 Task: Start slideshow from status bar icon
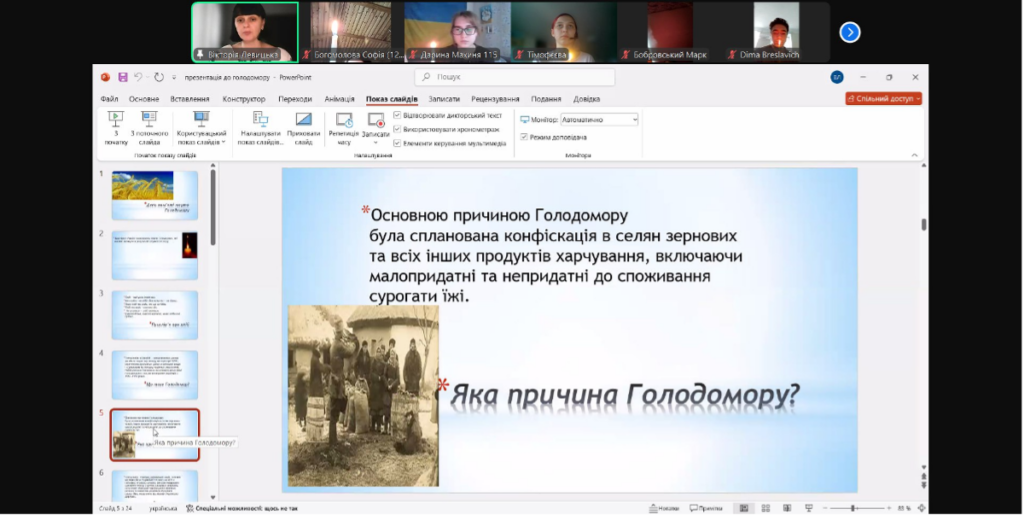pyautogui.click(x=808, y=508)
